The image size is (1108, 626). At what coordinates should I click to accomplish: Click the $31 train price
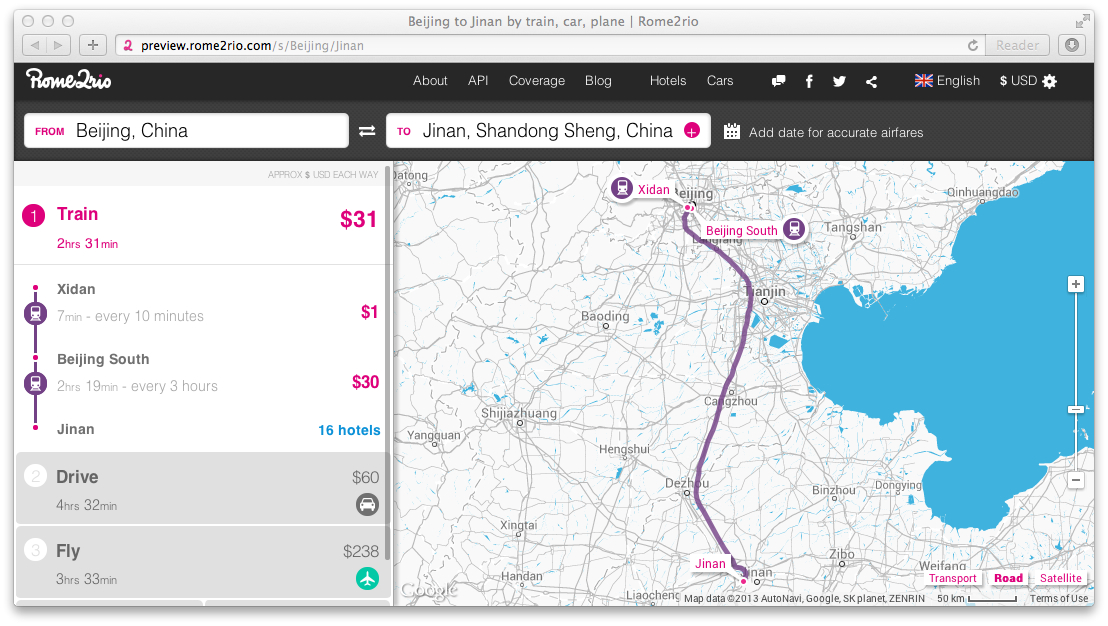[358, 219]
